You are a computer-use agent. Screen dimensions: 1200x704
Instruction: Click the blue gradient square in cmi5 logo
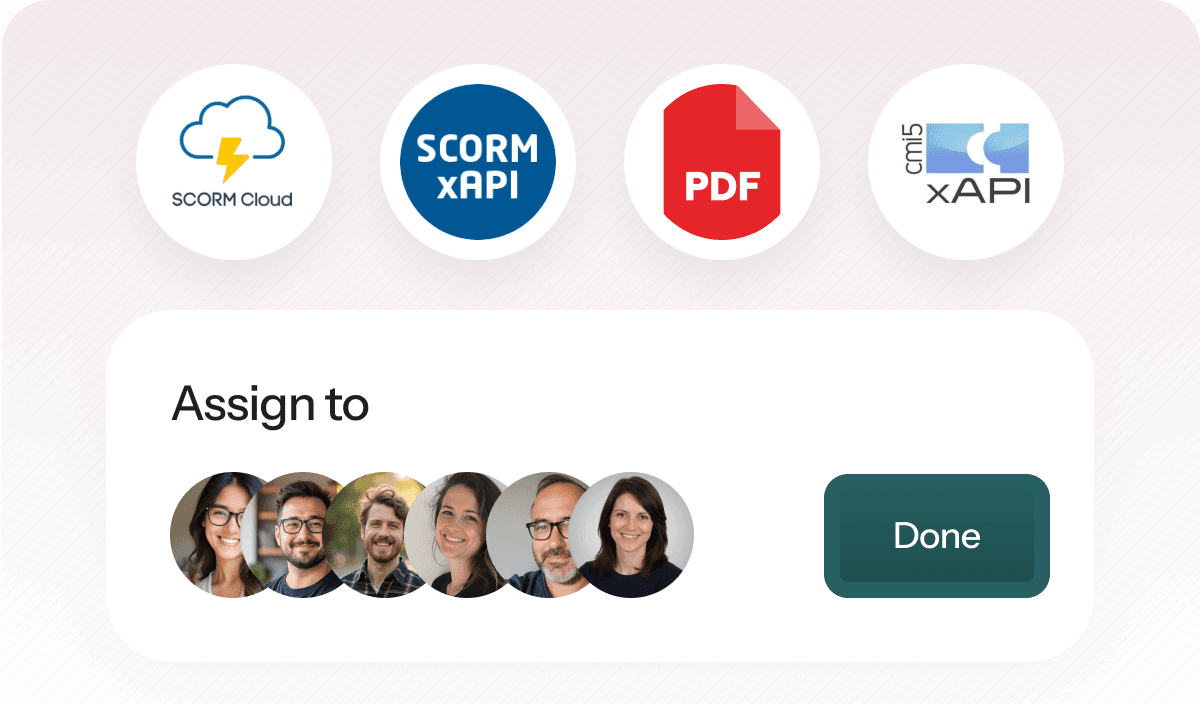click(x=977, y=149)
